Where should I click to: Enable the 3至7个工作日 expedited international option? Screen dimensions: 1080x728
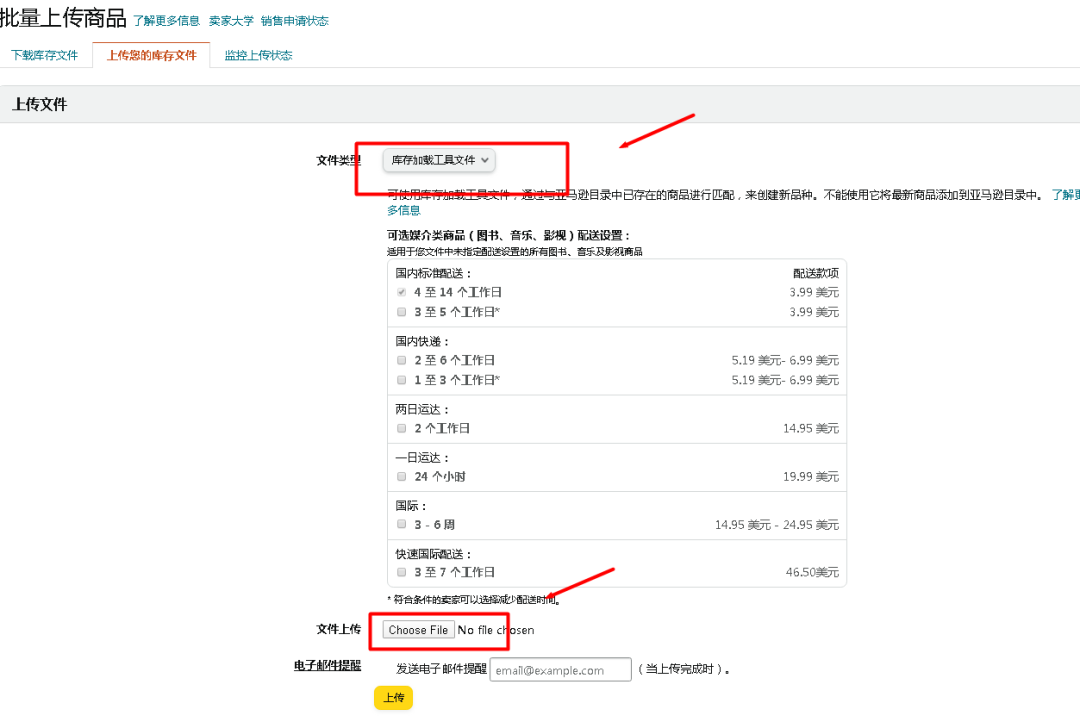[x=401, y=571]
